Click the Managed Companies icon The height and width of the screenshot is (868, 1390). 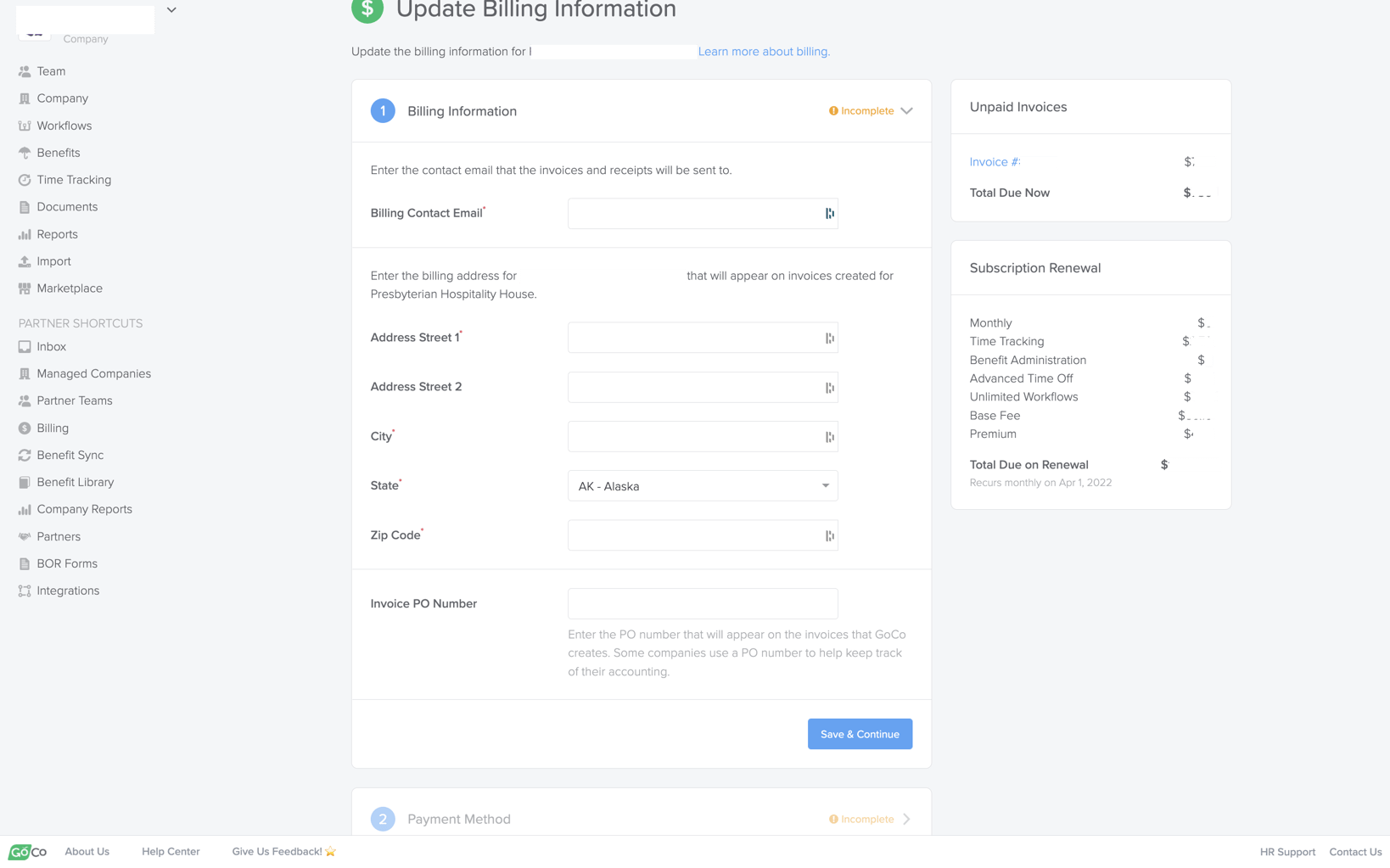(25, 374)
